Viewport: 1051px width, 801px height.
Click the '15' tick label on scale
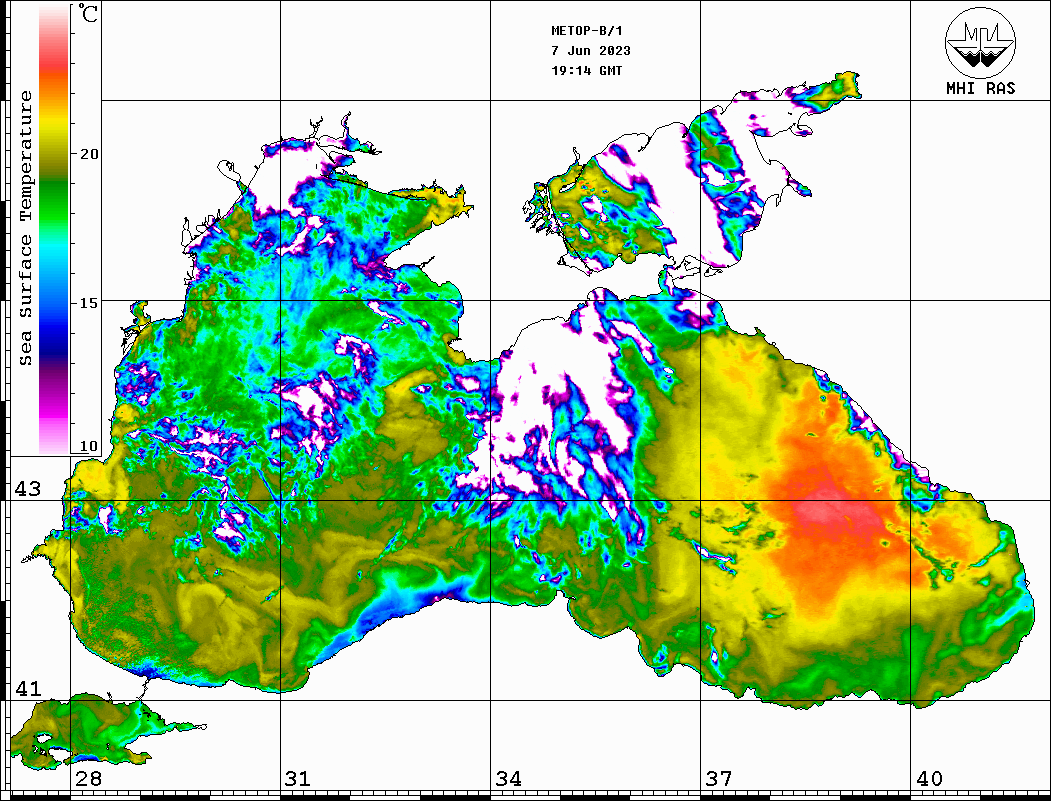[x=88, y=303]
